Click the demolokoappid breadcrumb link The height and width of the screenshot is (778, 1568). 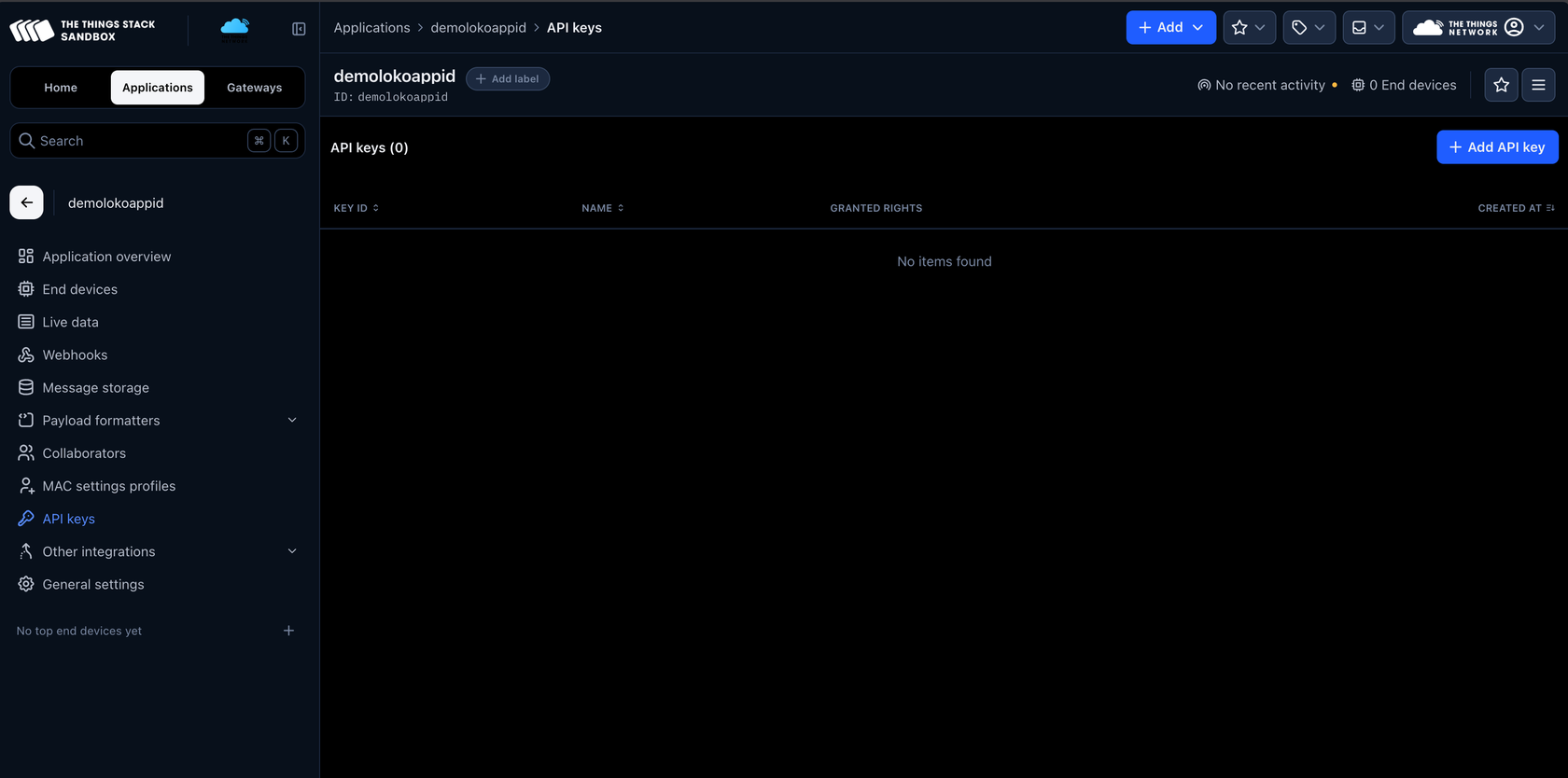[x=478, y=28]
